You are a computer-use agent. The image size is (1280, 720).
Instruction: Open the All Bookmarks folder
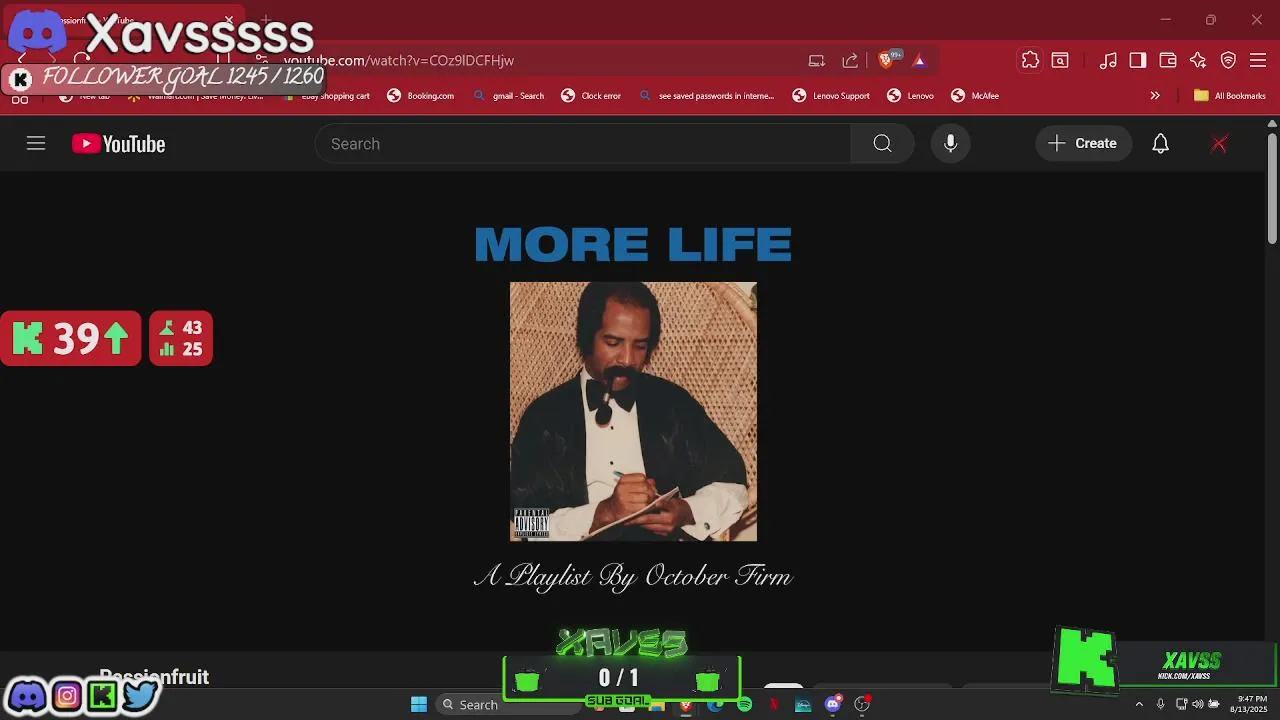1230,96
